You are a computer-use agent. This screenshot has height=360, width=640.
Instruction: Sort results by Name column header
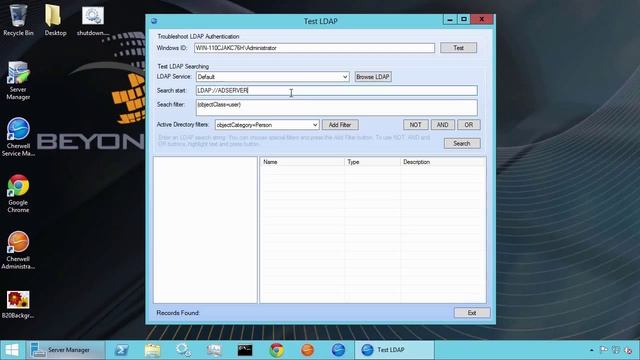click(302, 162)
